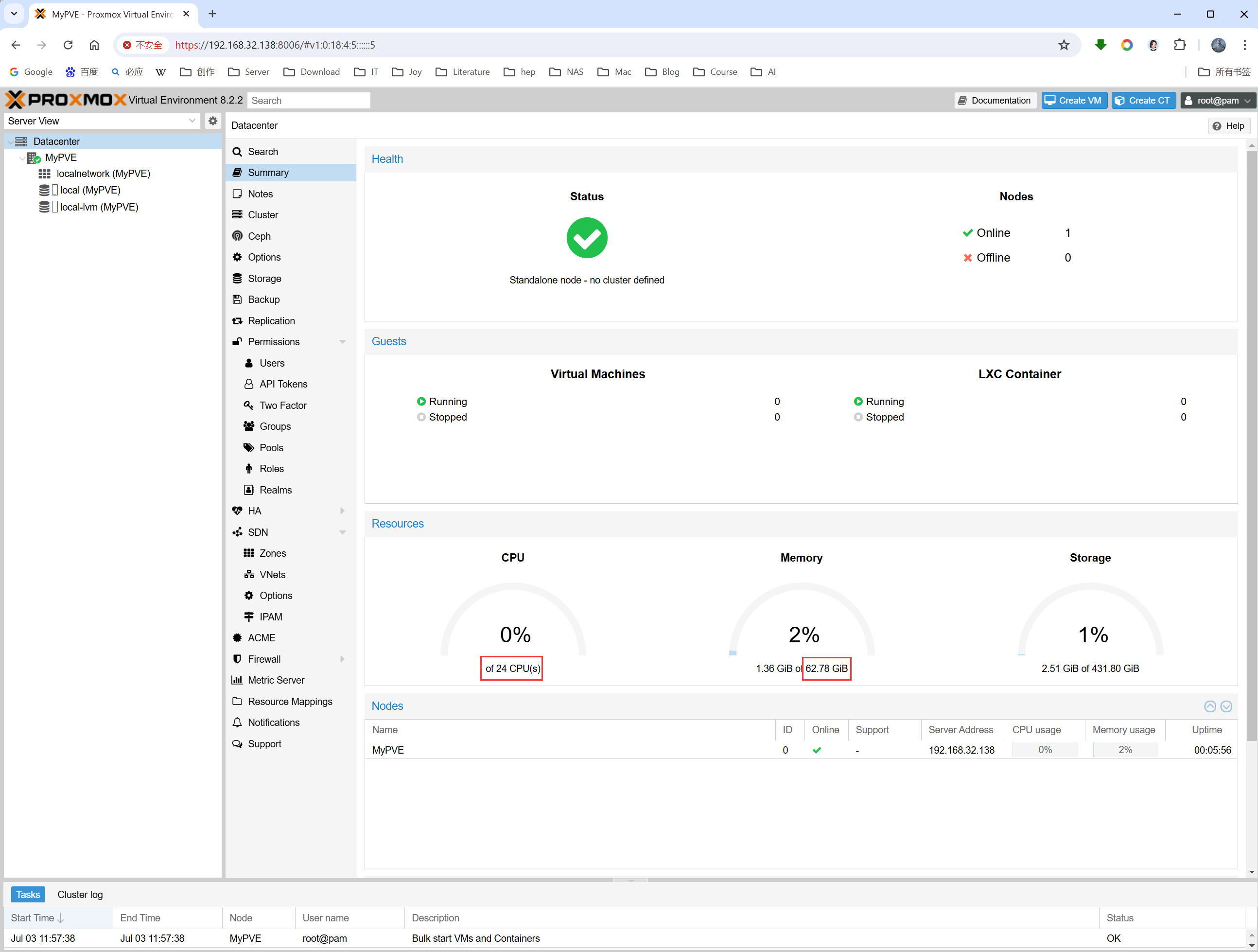Open the Documentation button
Image resolution: width=1258 pixels, height=952 pixels.
click(995, 100)
